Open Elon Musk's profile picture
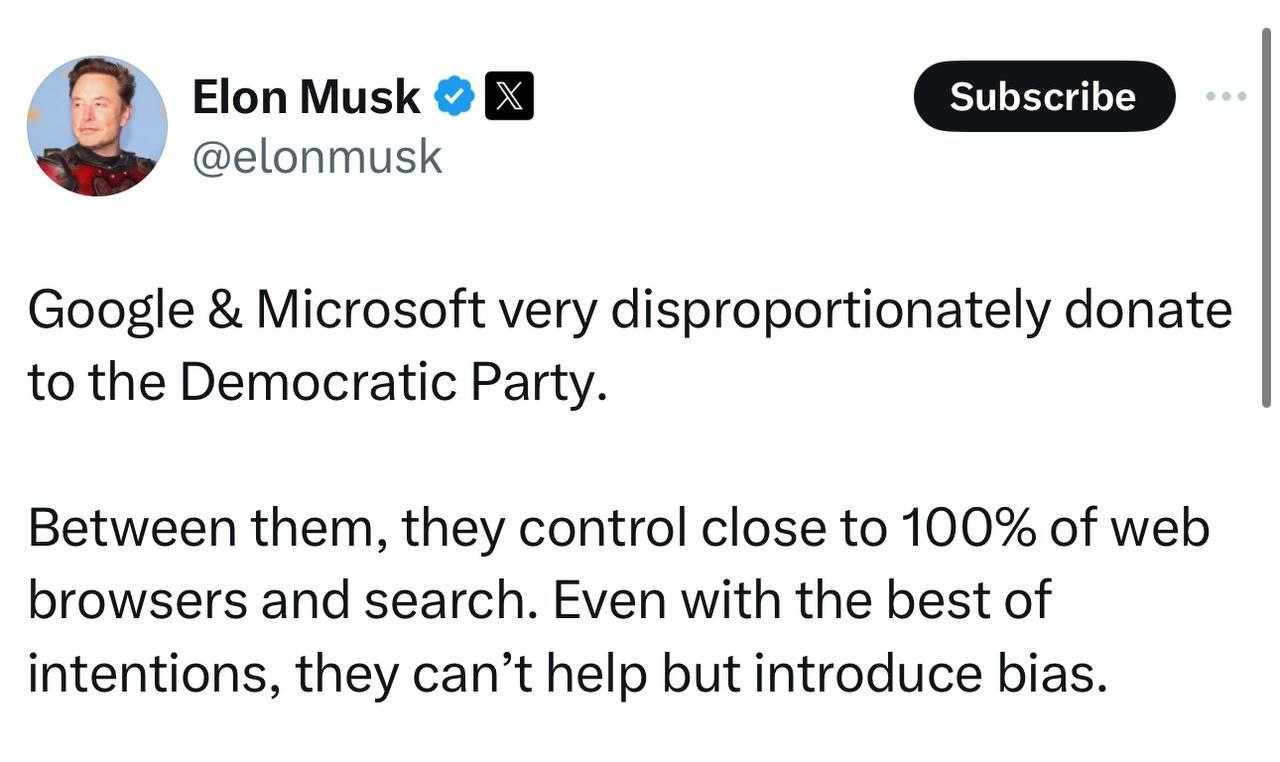Image resolution: width=1280 pixels, height=762 pixels. pyautogui.click(x=97, y=126)
